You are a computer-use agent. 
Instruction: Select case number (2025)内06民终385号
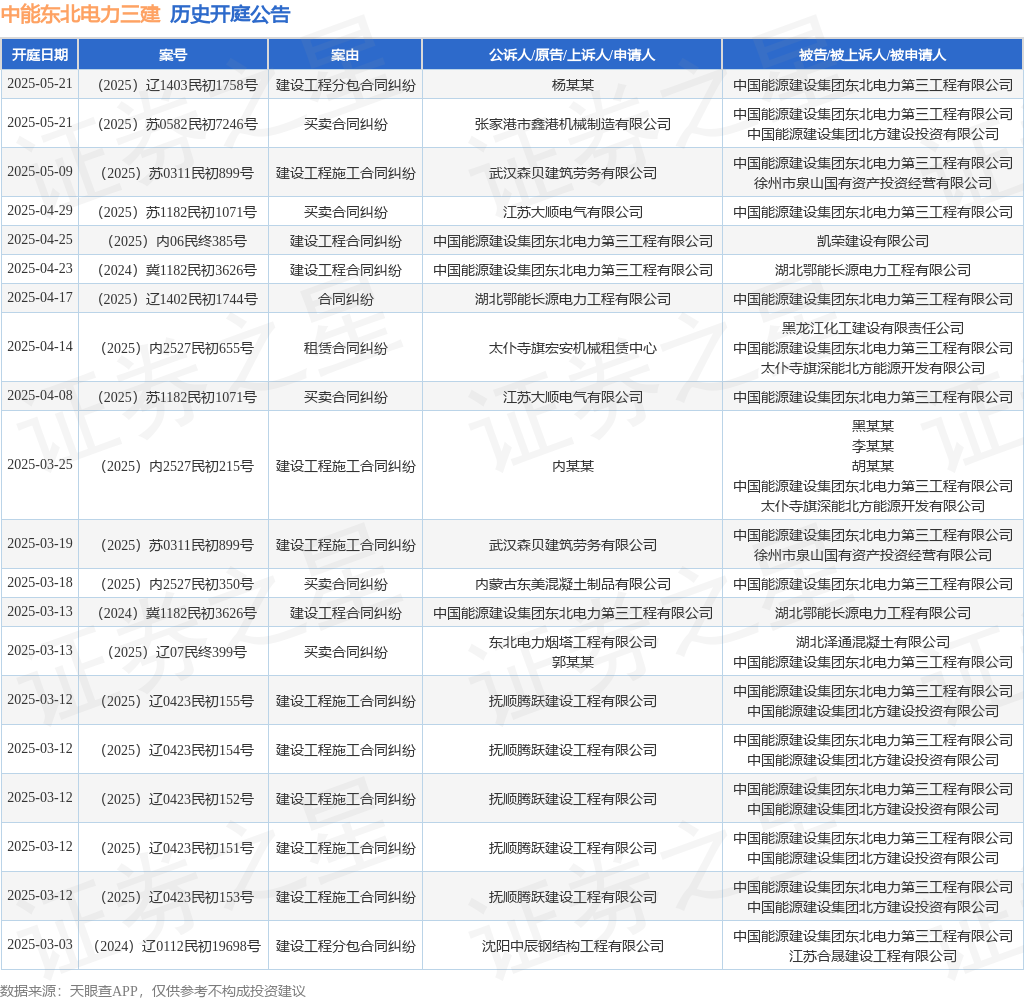[176, 241]
